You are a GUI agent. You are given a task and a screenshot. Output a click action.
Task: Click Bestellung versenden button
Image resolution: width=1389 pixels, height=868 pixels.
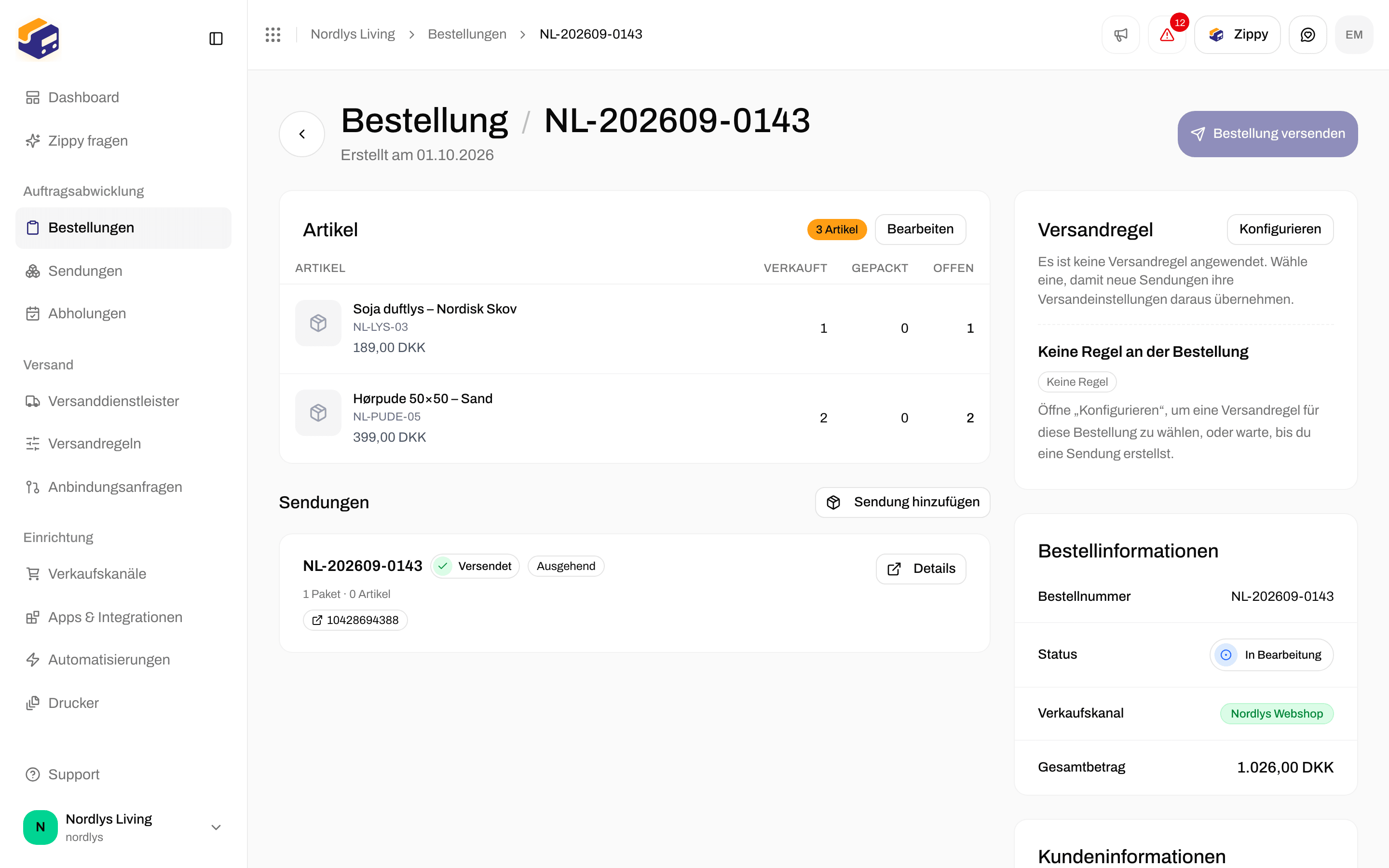pos(1267,134)
